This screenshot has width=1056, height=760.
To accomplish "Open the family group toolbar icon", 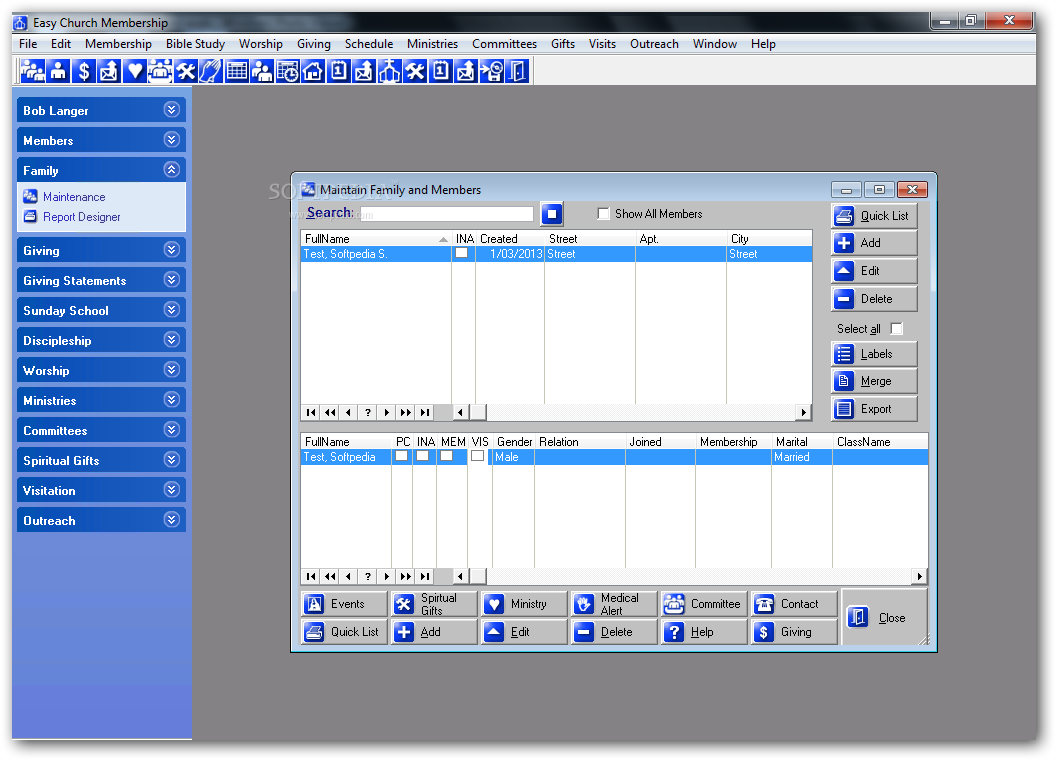I will 32,71.
